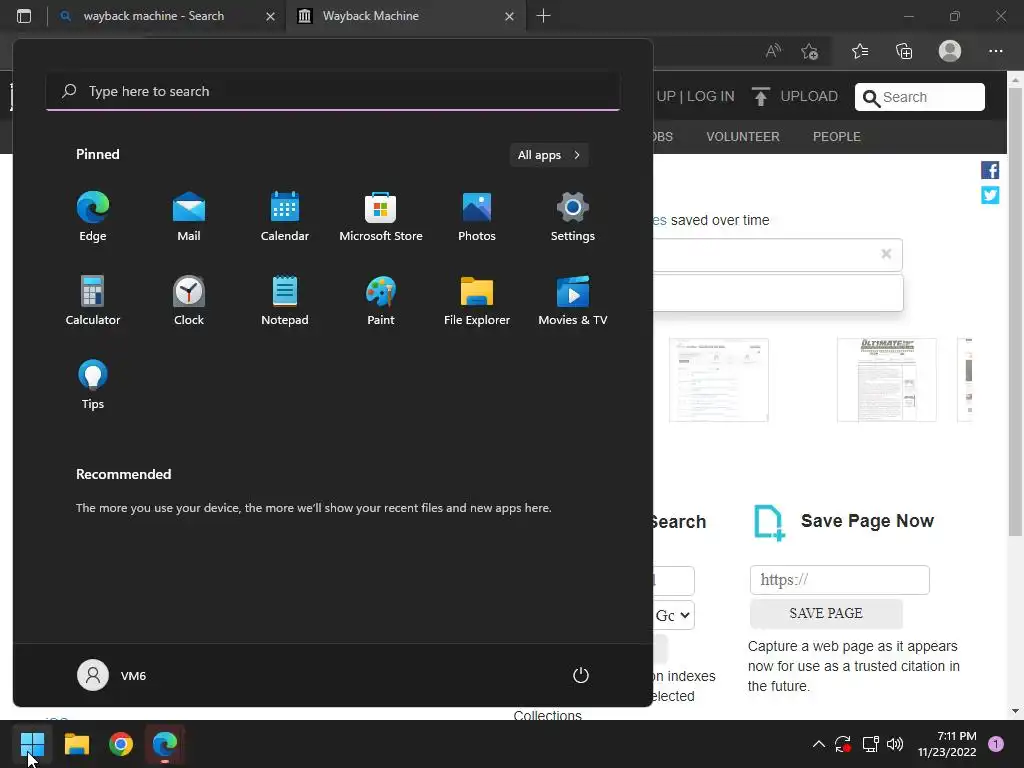Open the Clock app
Image resolution: width=1024 pixels, height=768 pixels.
[x=189, y=300]
